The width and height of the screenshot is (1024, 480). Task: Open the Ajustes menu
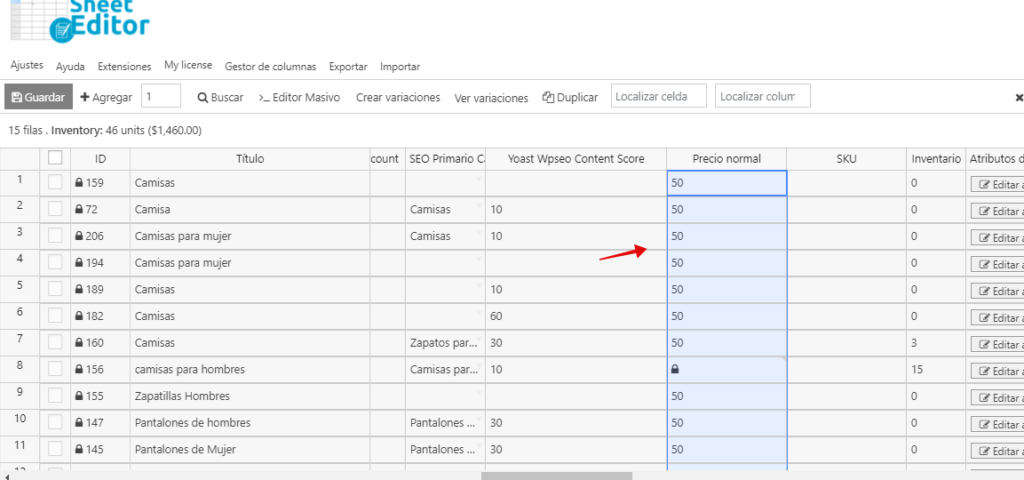tap(27, 65)
